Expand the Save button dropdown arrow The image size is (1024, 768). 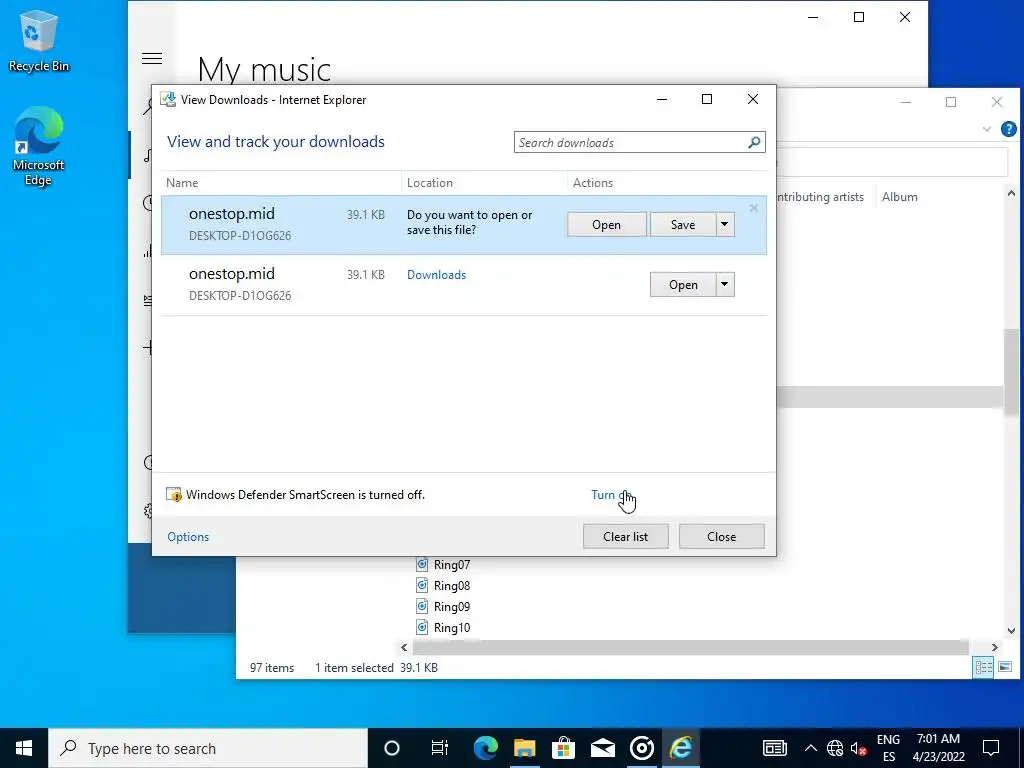coord(724,225)
